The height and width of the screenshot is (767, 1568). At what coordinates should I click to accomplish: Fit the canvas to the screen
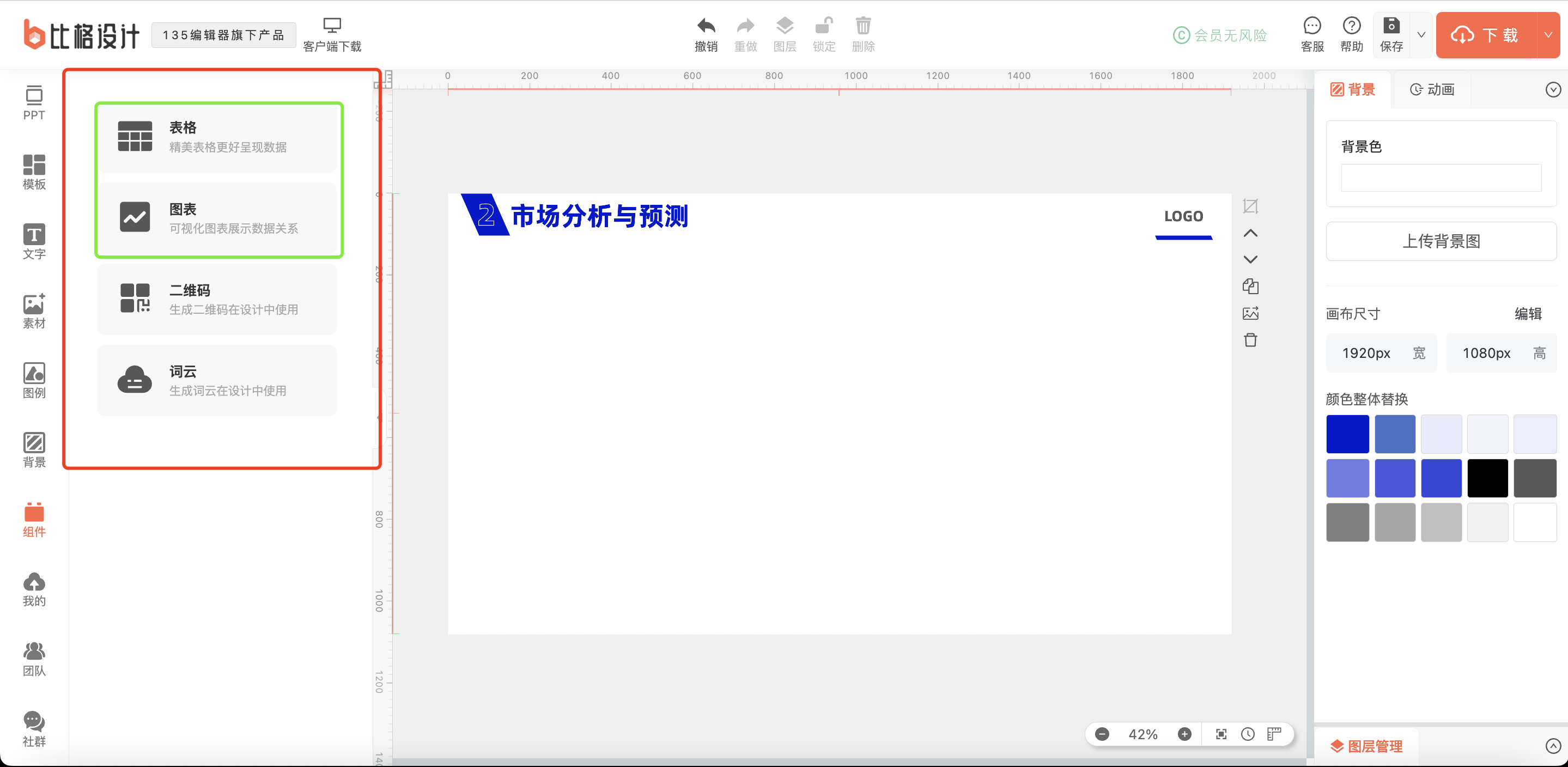(x=1221, y=734)
